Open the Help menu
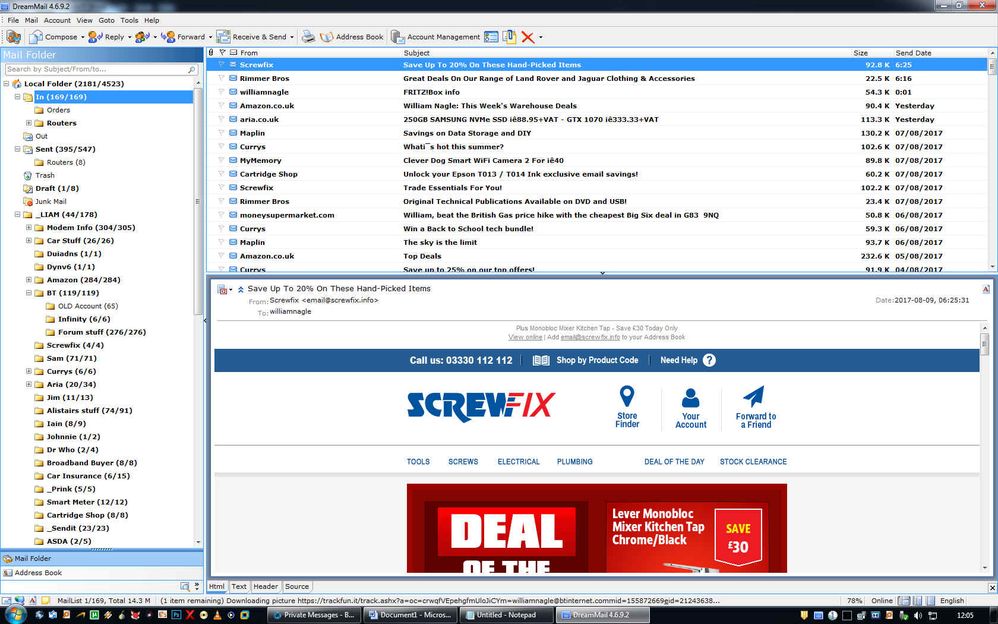This screenshot has width=998, height=624. (x=151, y=20)
